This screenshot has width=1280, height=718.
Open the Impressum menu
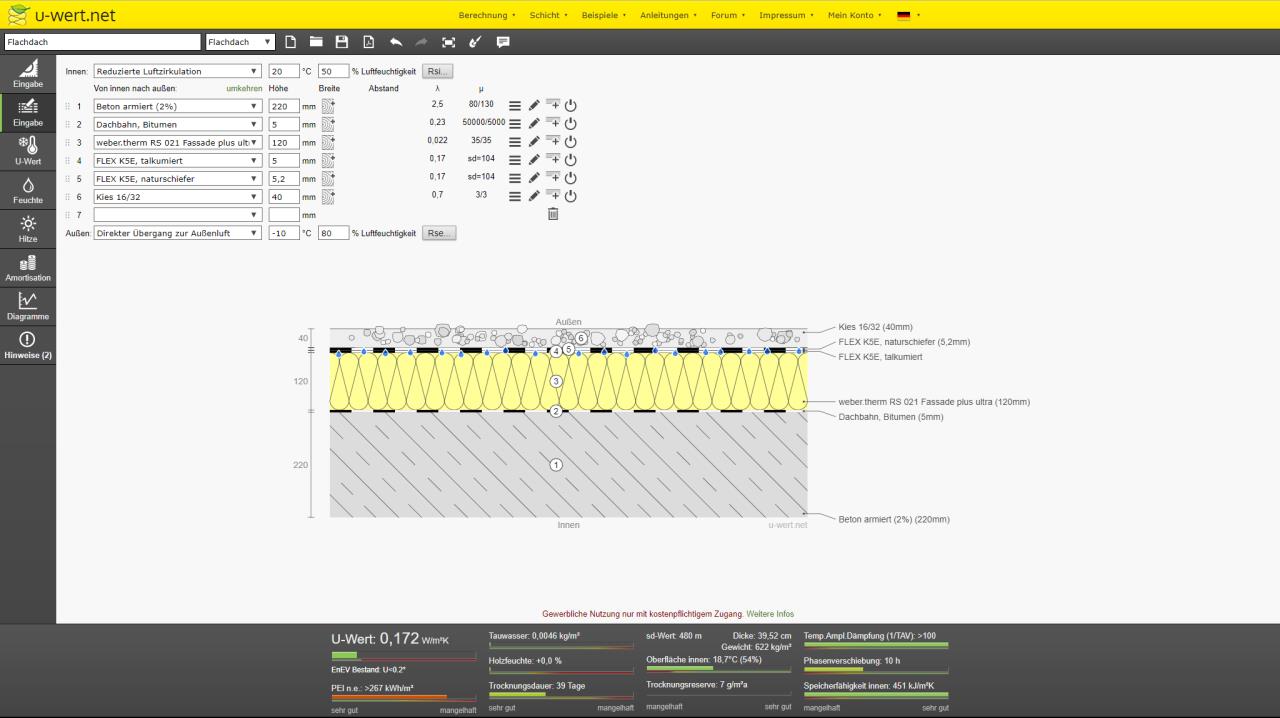coord(786,15)
